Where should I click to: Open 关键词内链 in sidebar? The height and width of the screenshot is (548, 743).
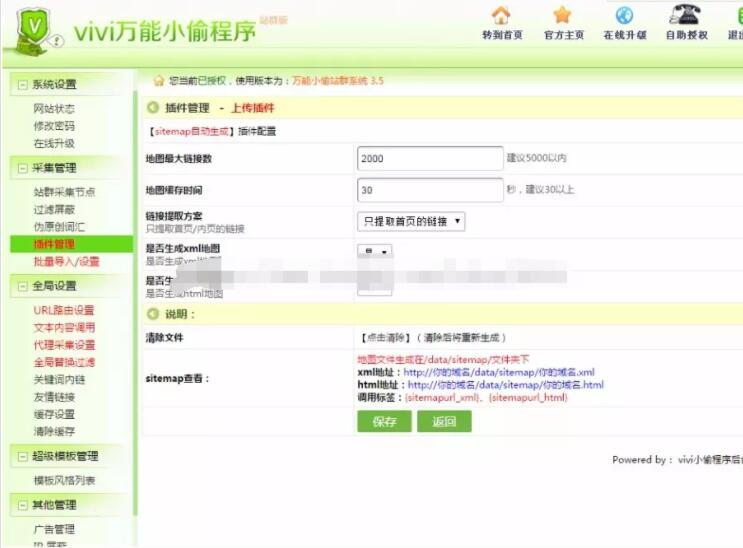click(59, 380)
